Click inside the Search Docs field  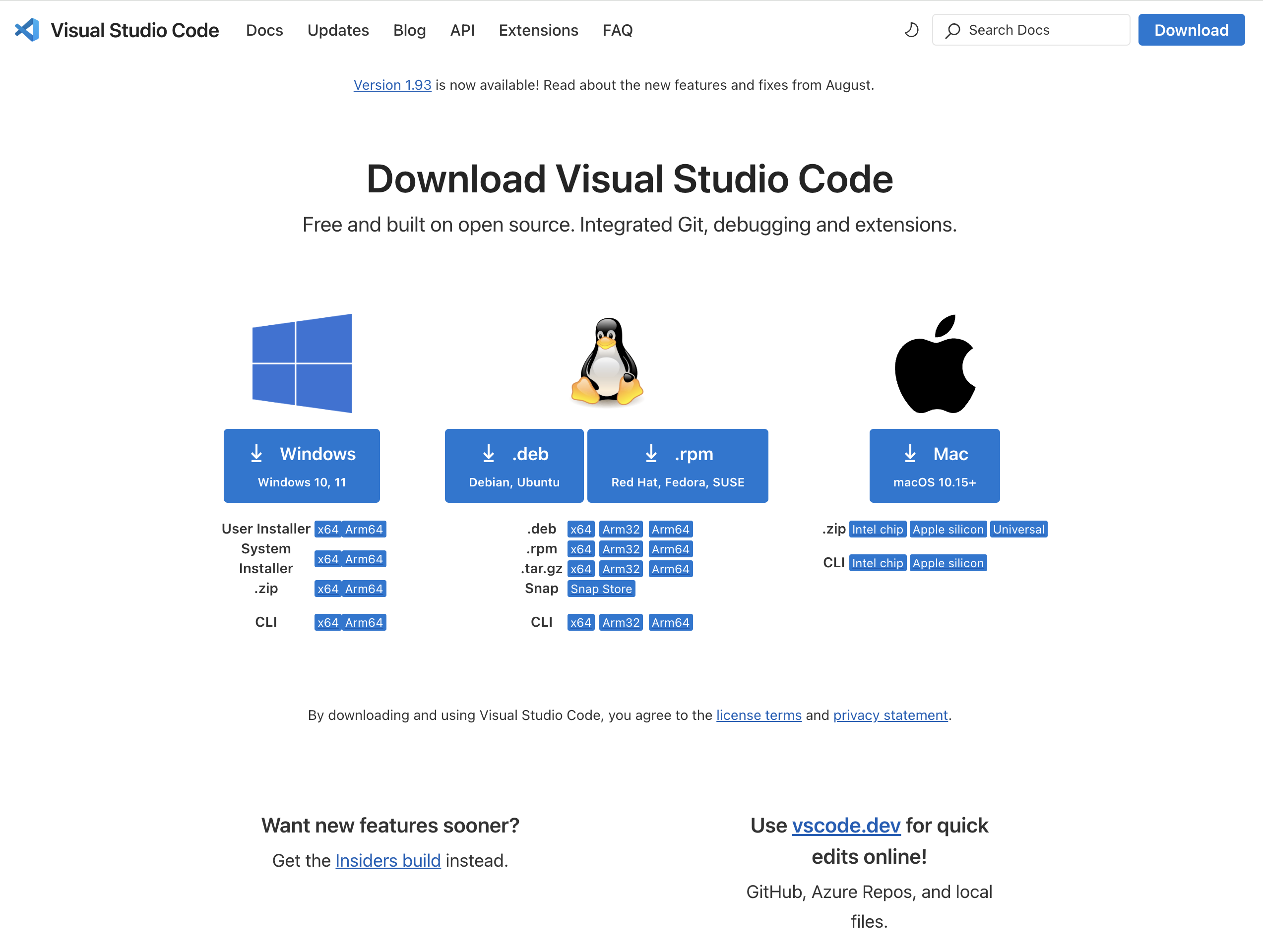(x=1033, y=30)
